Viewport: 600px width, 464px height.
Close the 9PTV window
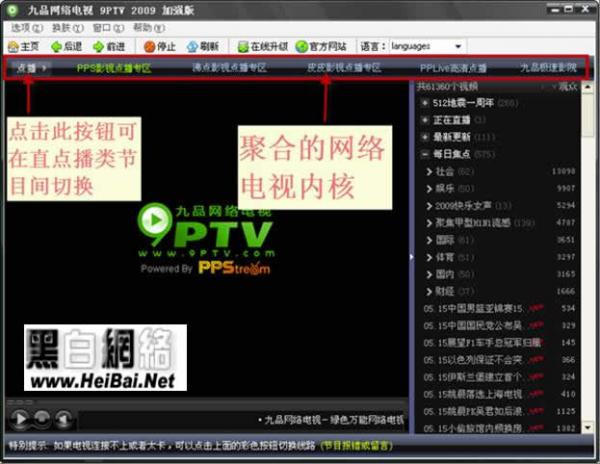coord(585,9)
